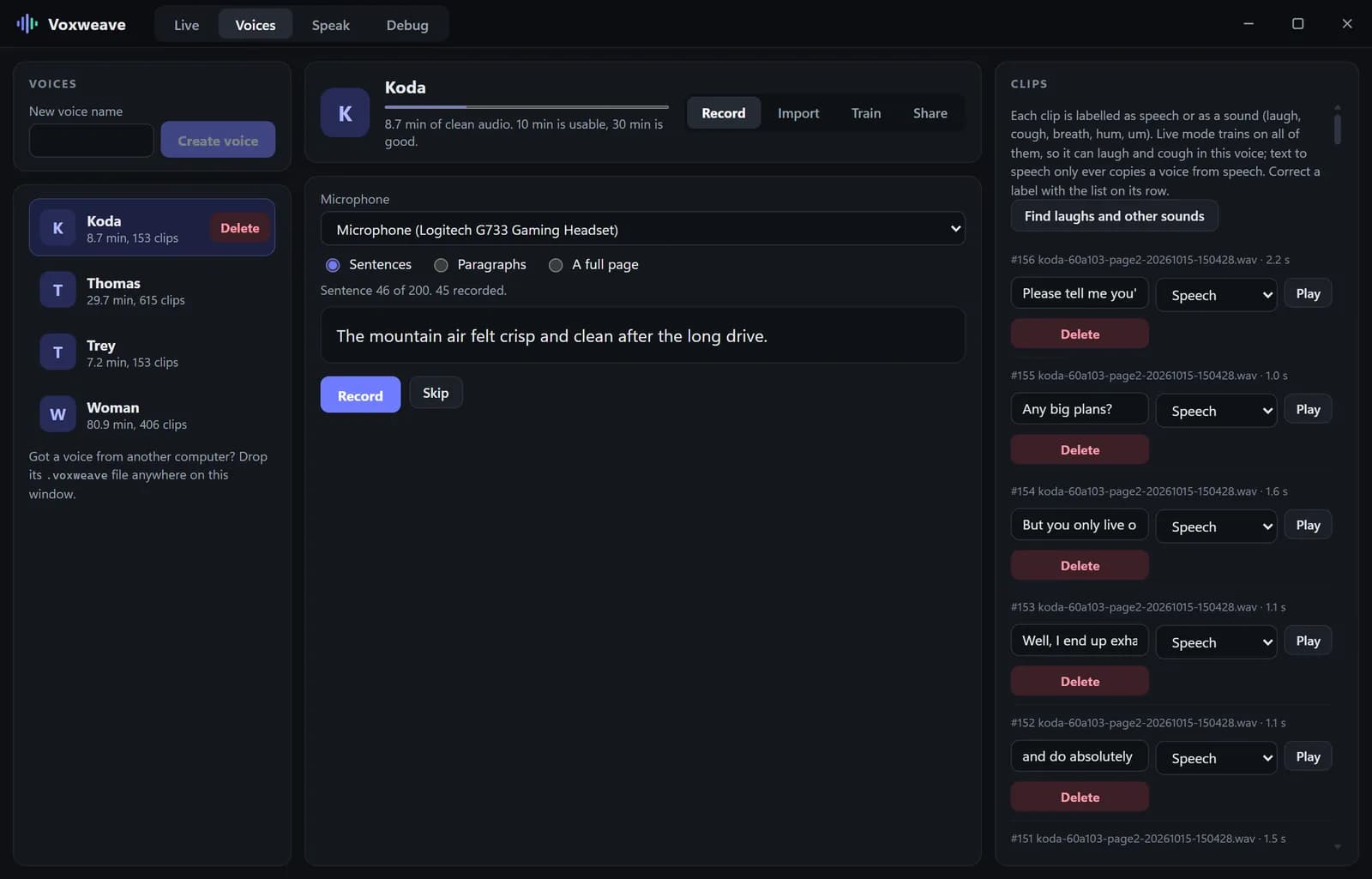Click the Koda avatar in the voices list
Image resolution: width=1372 pixels, height=879 pixels.
(57, 228)
